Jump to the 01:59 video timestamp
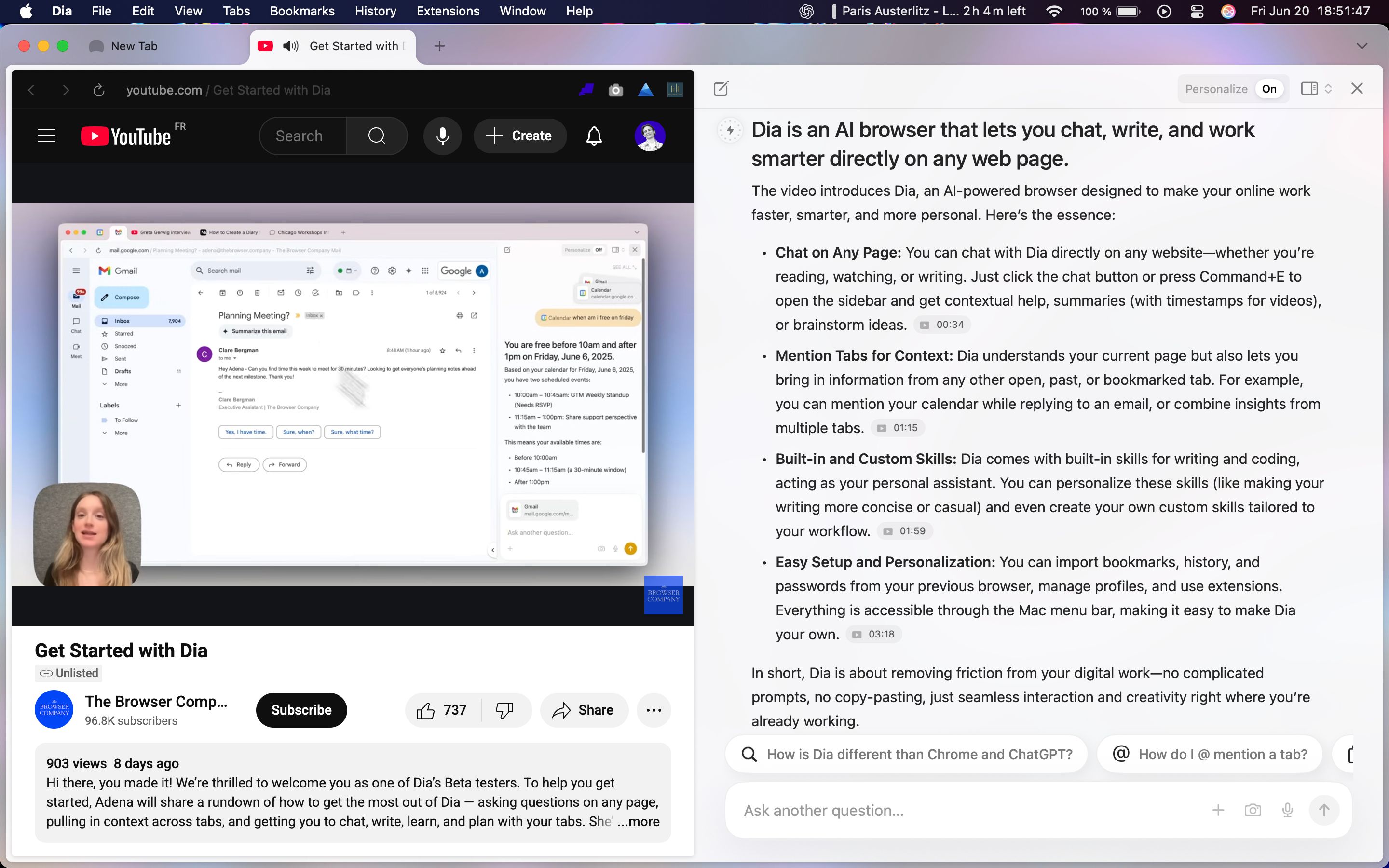Viewport: 1389px width, 868px height. click(905, 531)
